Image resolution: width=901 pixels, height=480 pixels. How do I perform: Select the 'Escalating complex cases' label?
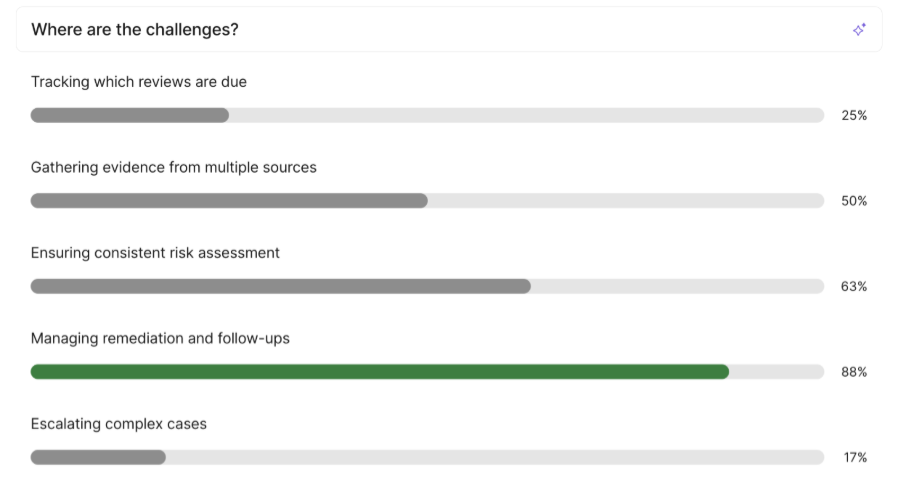pos(119,424)
